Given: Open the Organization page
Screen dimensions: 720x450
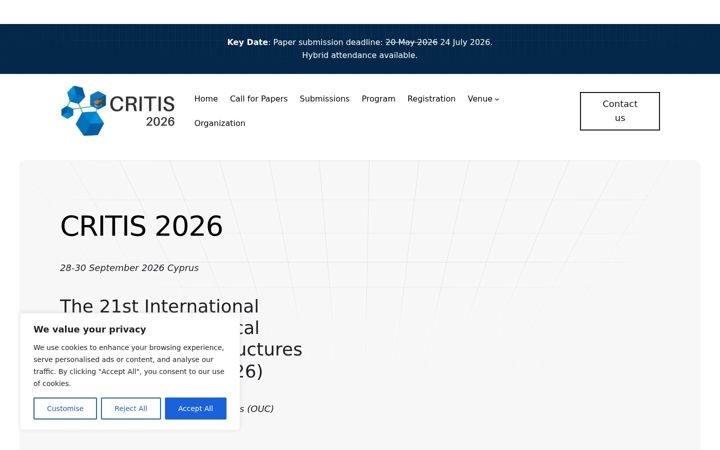Looking at the screenshot, I should click(219, 123).
